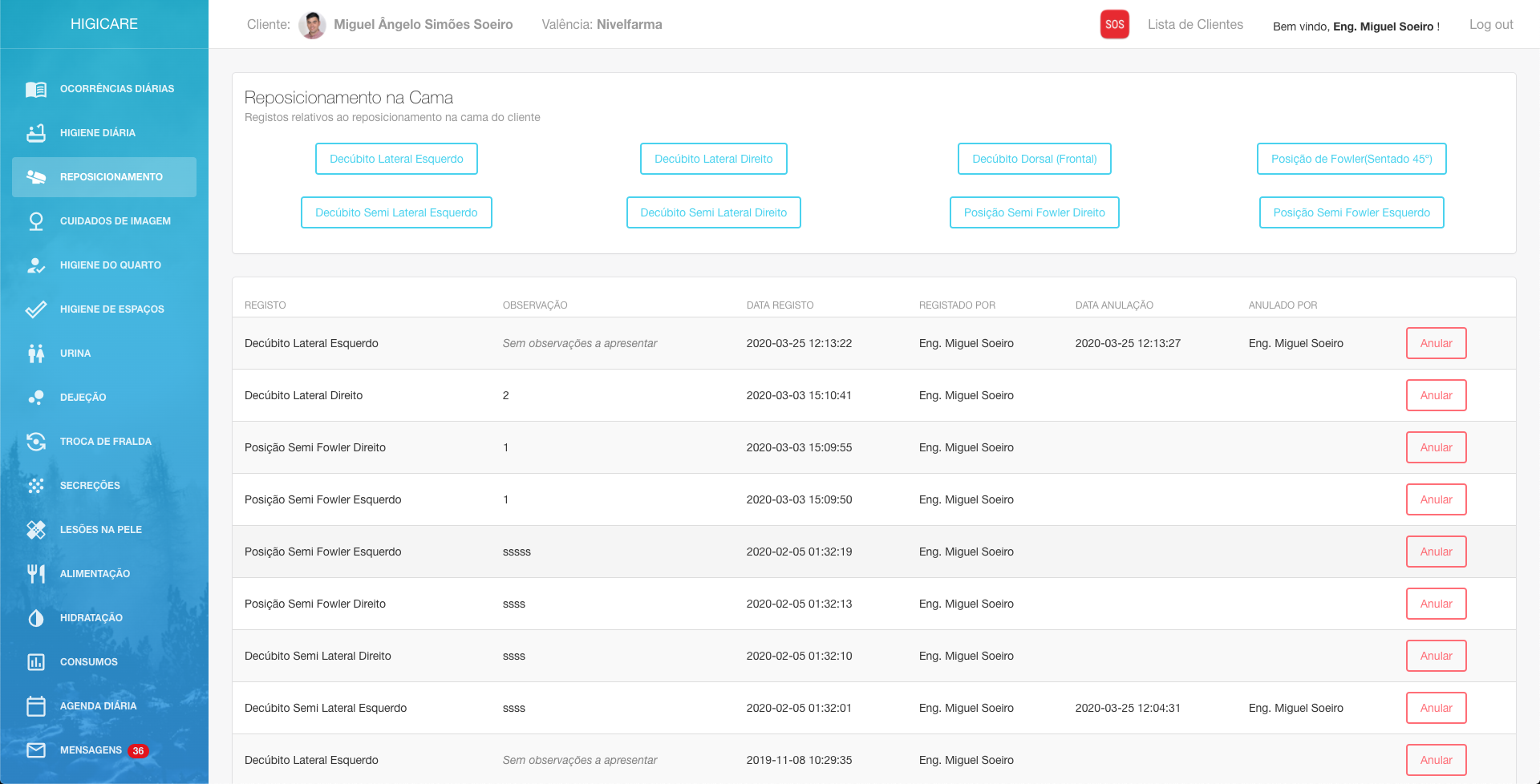Click the Alimentação fork and knife icon
The height and width of the screenshot is (784, 1540).
36,574
